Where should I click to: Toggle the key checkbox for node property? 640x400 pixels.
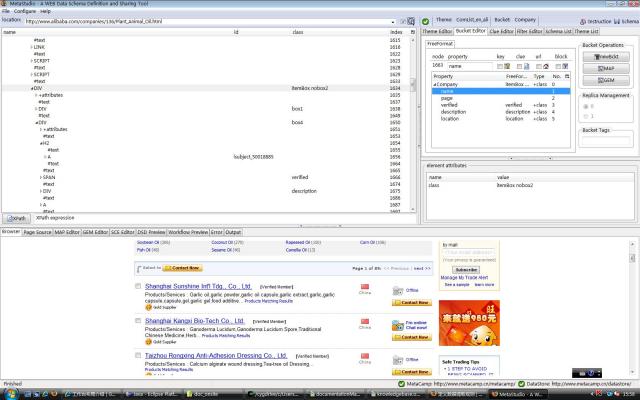click(500, 66)
